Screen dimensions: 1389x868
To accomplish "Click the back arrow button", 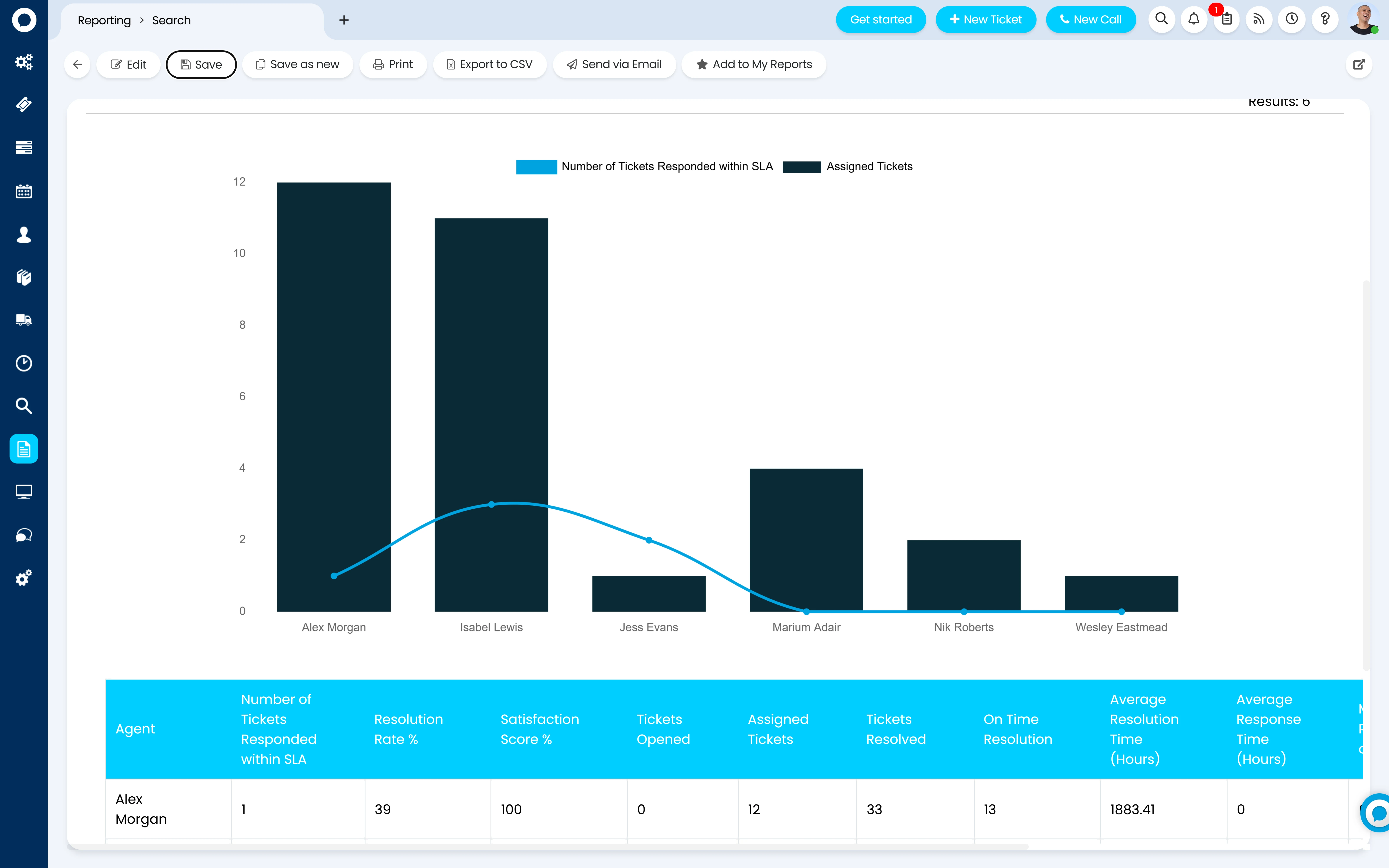I will [x=77, y=64].
